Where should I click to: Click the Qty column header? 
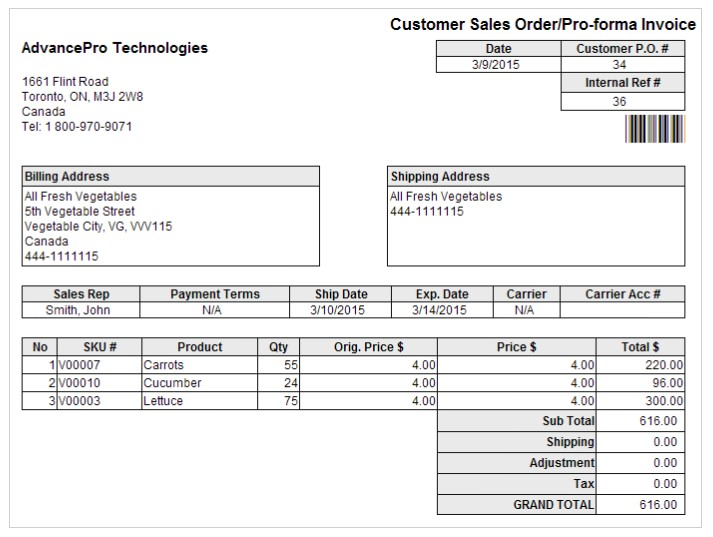tap(278, 347)
